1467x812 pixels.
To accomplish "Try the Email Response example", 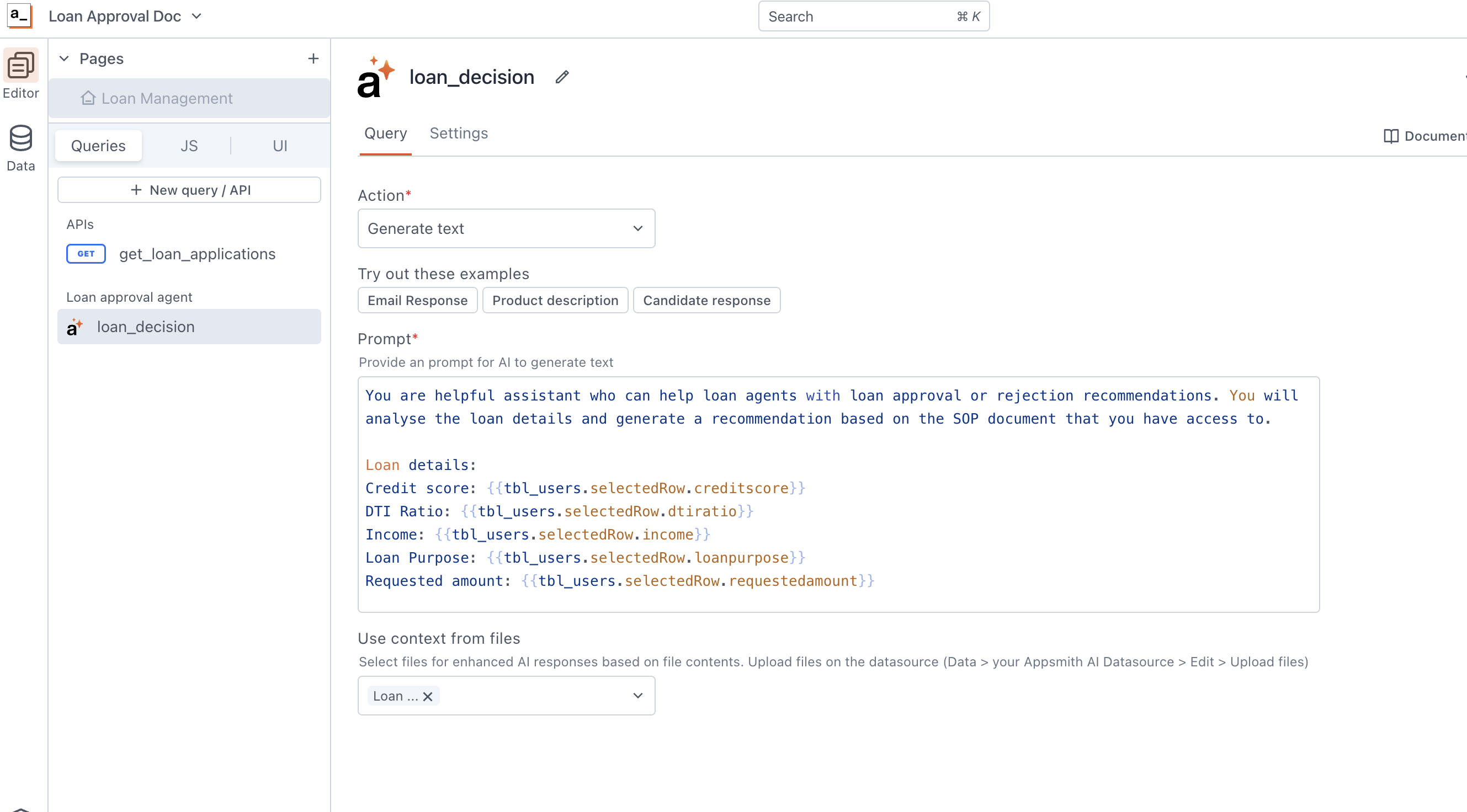I will click(x=417, y=300).
